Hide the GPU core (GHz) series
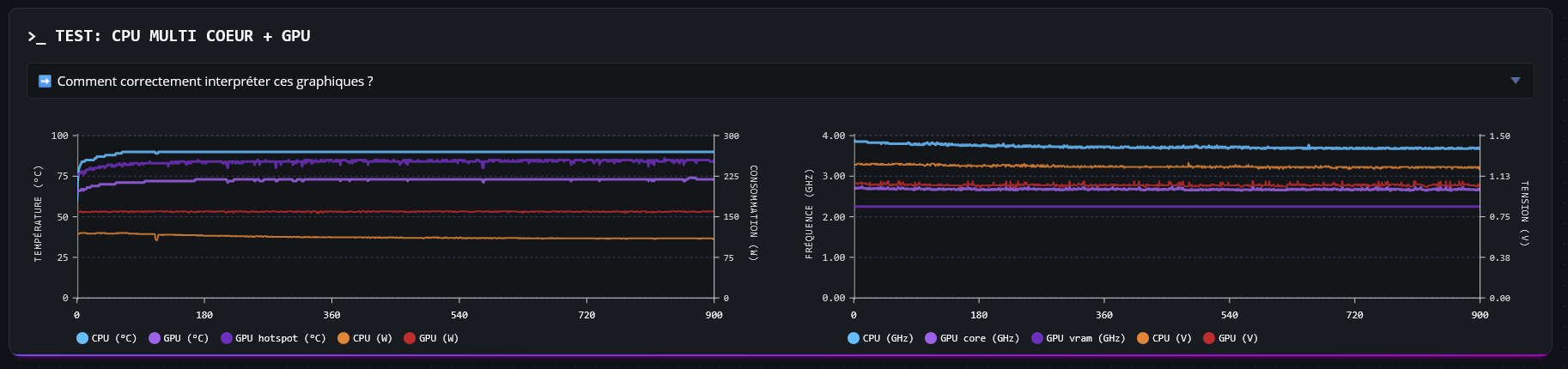The height and width of the screenshot is (369, 1568). coord(931,338)
